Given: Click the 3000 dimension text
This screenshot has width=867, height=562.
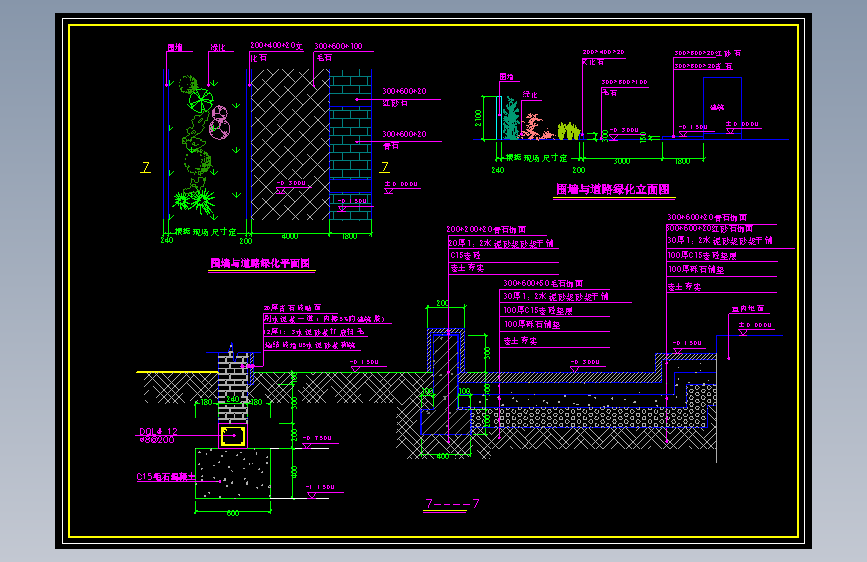Looking at the screenshot, I should (621, 162).
